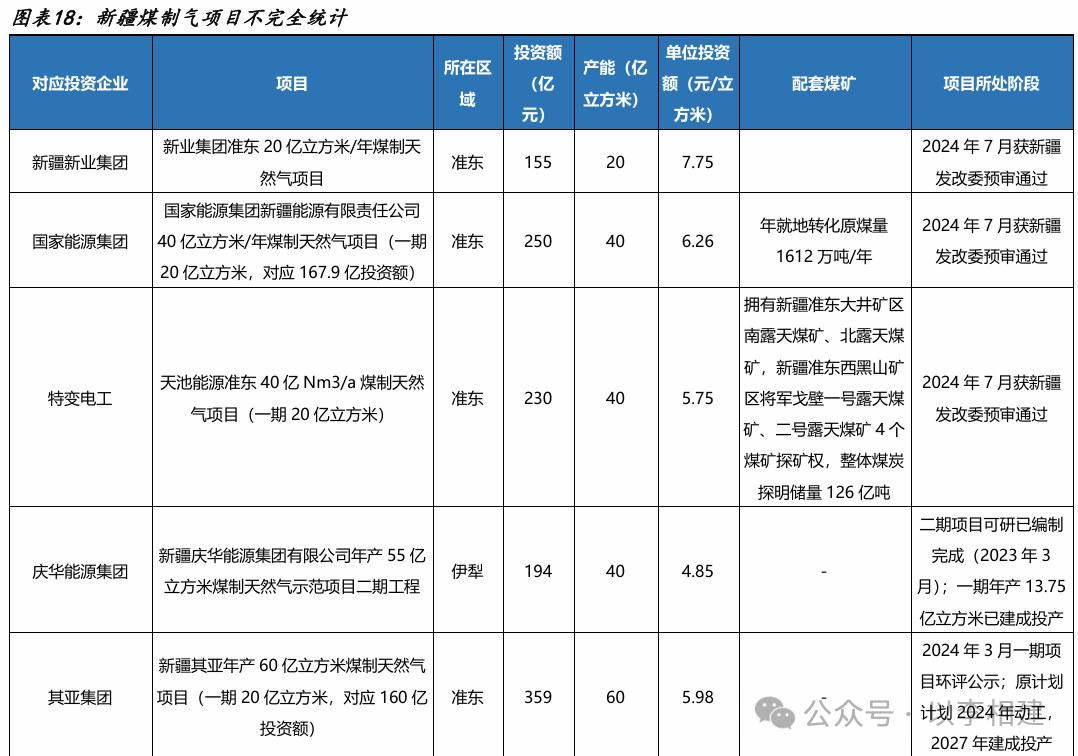1078x756 pixels.
Task: Click stage cell in 新疆新业集团 row
Action: point(991,162)
